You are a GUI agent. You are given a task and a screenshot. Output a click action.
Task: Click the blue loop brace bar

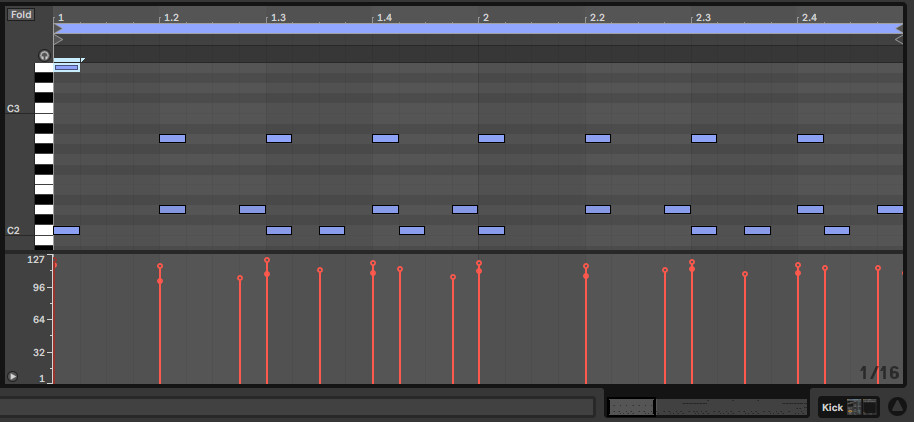click(x=478, y=29)
